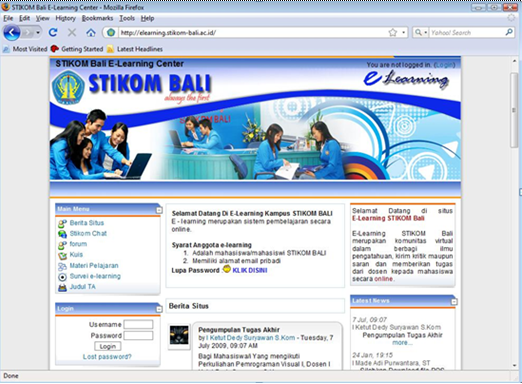The height and width of the screenshot is (384, 522).
Task: Click the STIKOM Bali crest logo
Action: [68, 88]
